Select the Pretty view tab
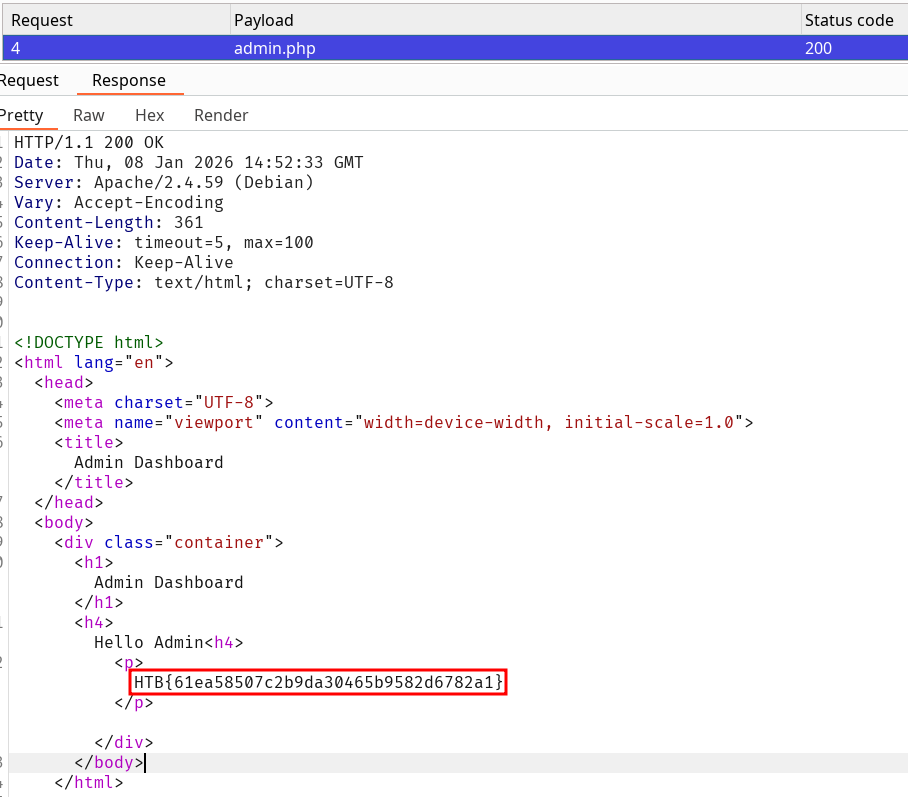908x797 pixels. (22, 115)
